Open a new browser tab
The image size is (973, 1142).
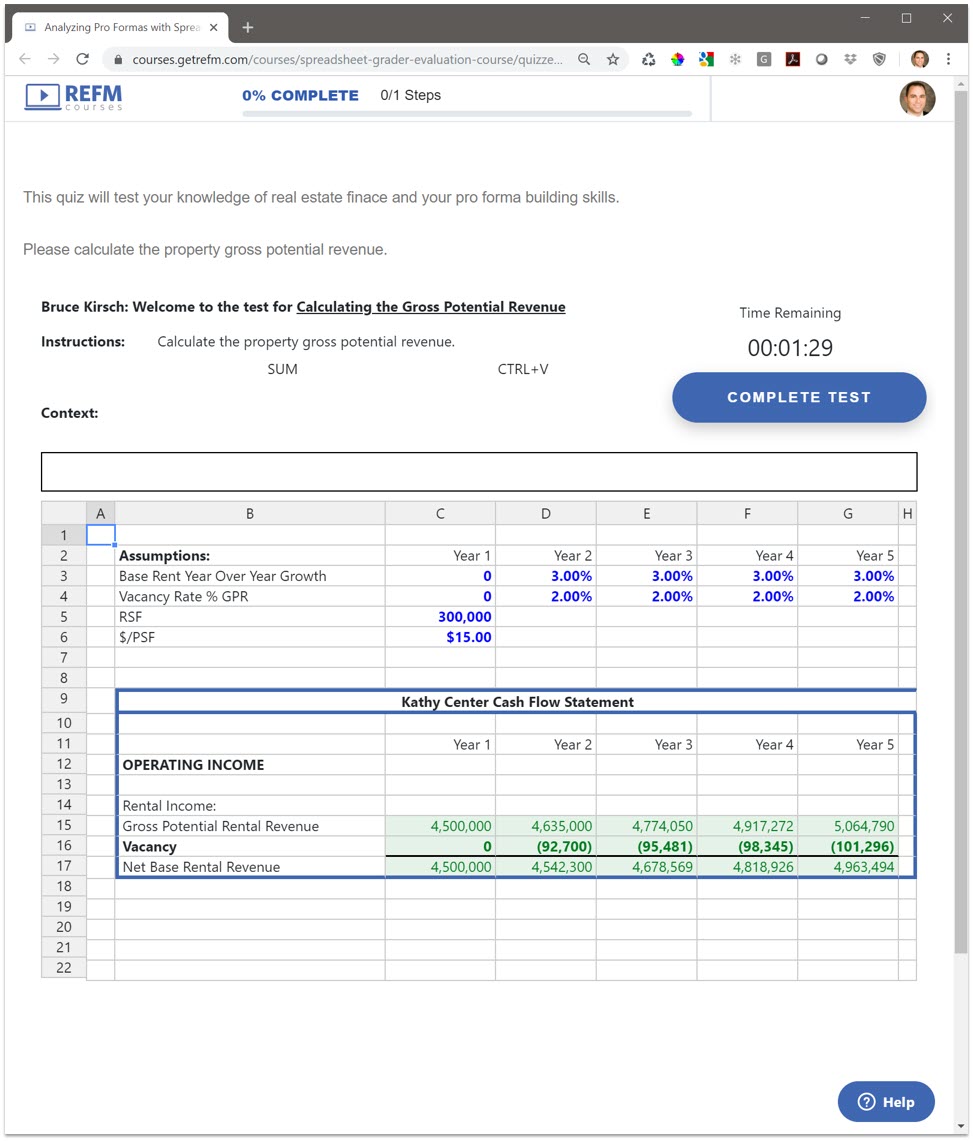click(248, 27)
